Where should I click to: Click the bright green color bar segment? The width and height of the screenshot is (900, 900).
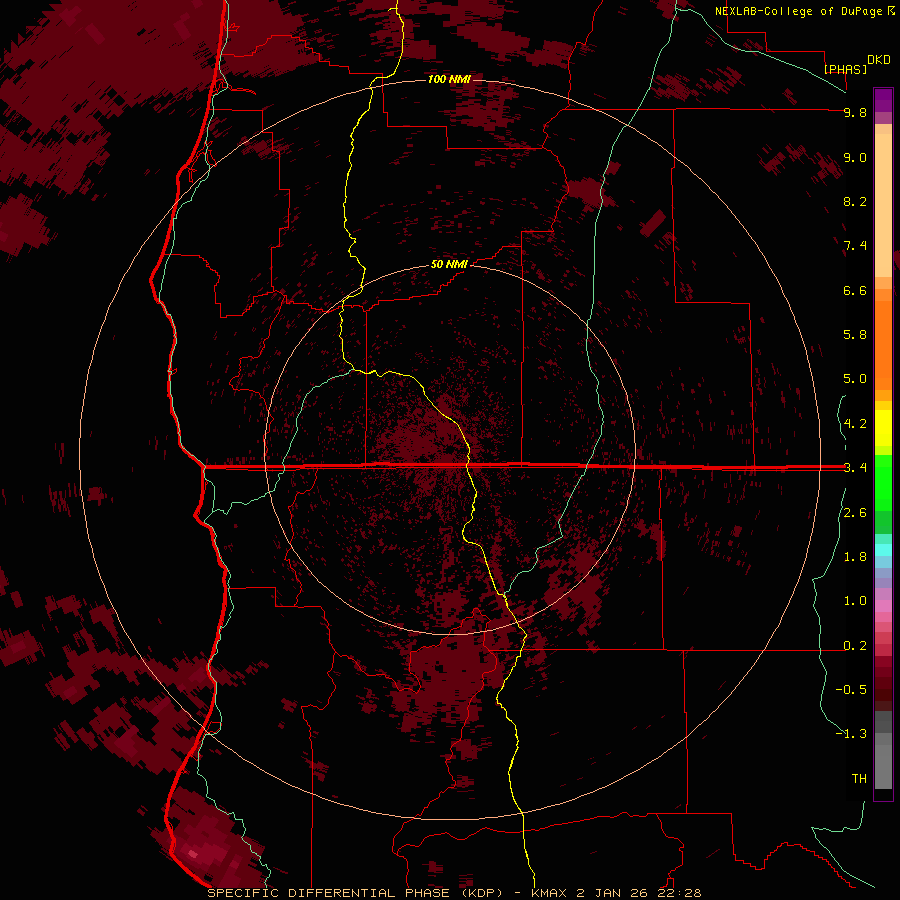[883, 483]
